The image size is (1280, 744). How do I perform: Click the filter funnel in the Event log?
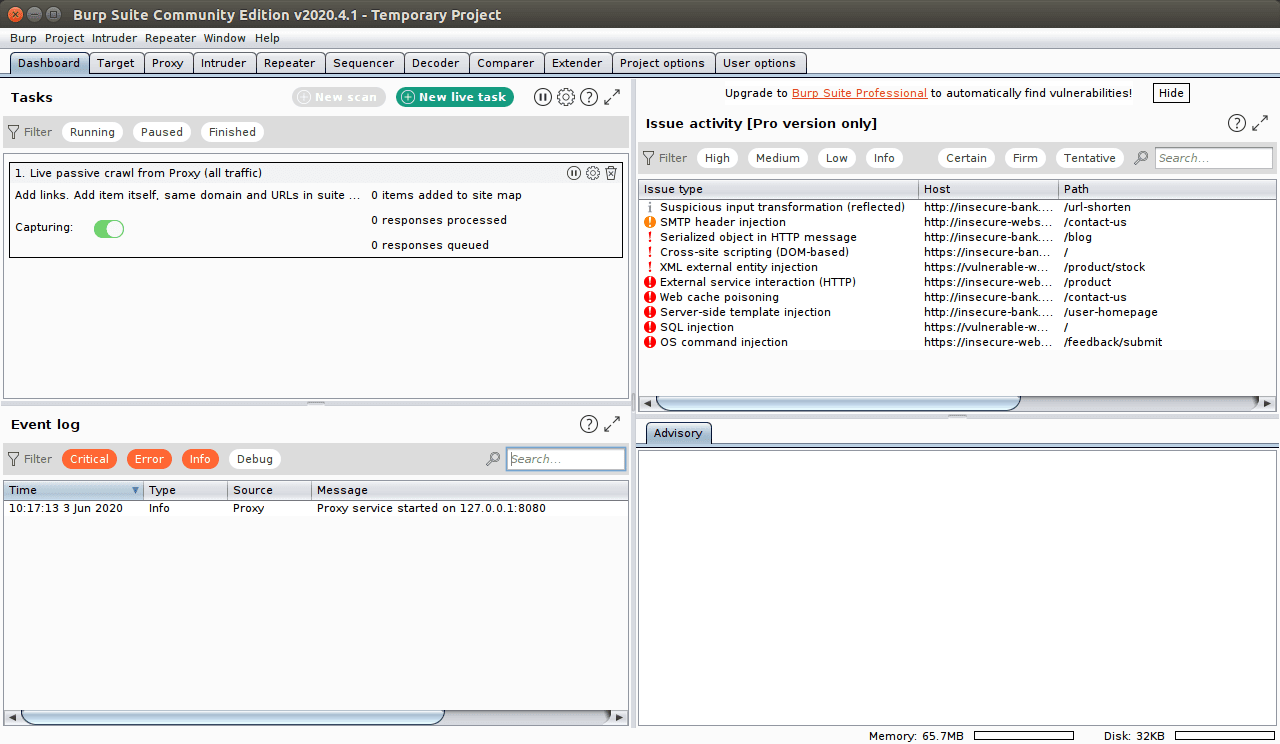[x=15, y=459]
